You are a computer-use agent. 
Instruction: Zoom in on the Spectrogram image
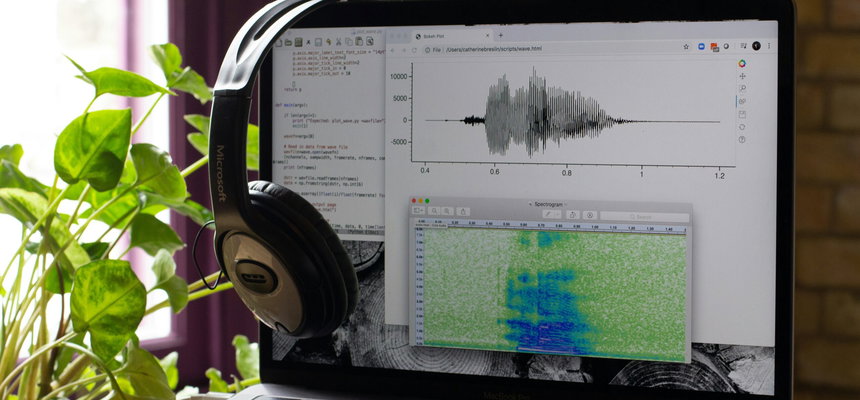point(446,212)
